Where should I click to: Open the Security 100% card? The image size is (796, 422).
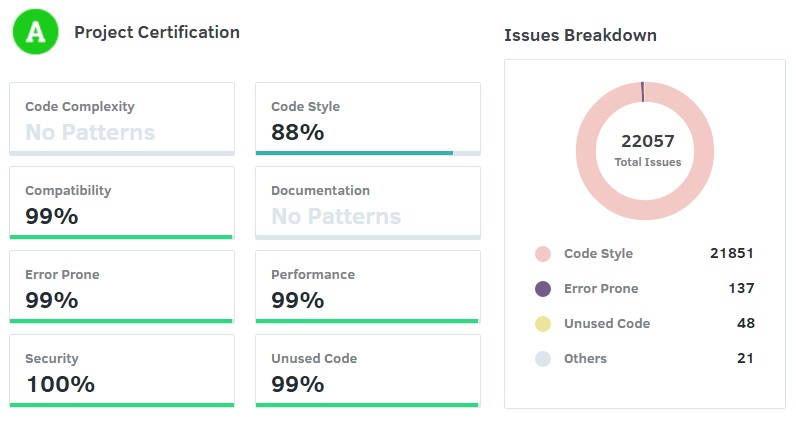click(122, 371)
